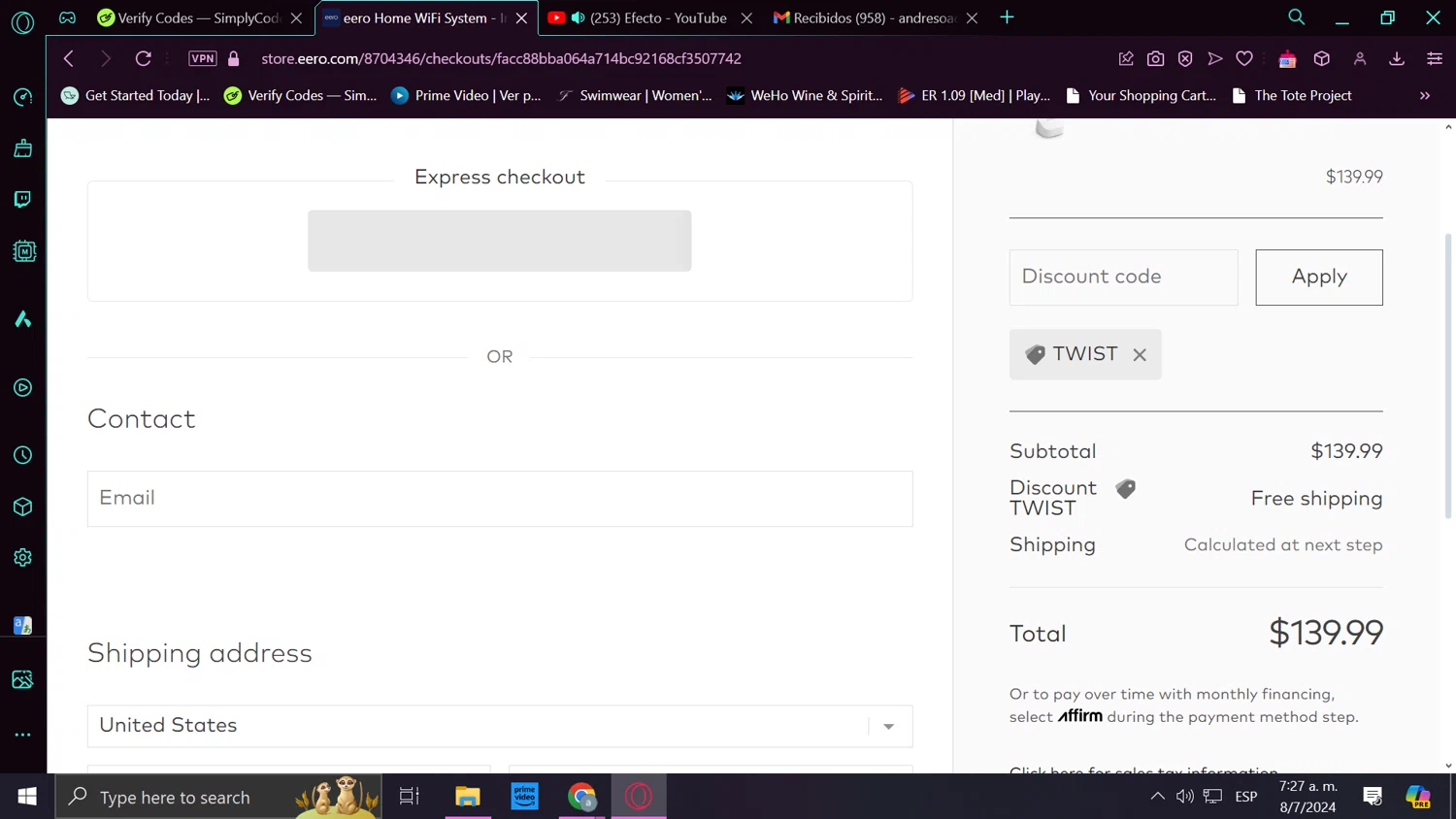Click page address URL bar
The height and width of the screenshot is (819, 1456).
coord(501,58)
